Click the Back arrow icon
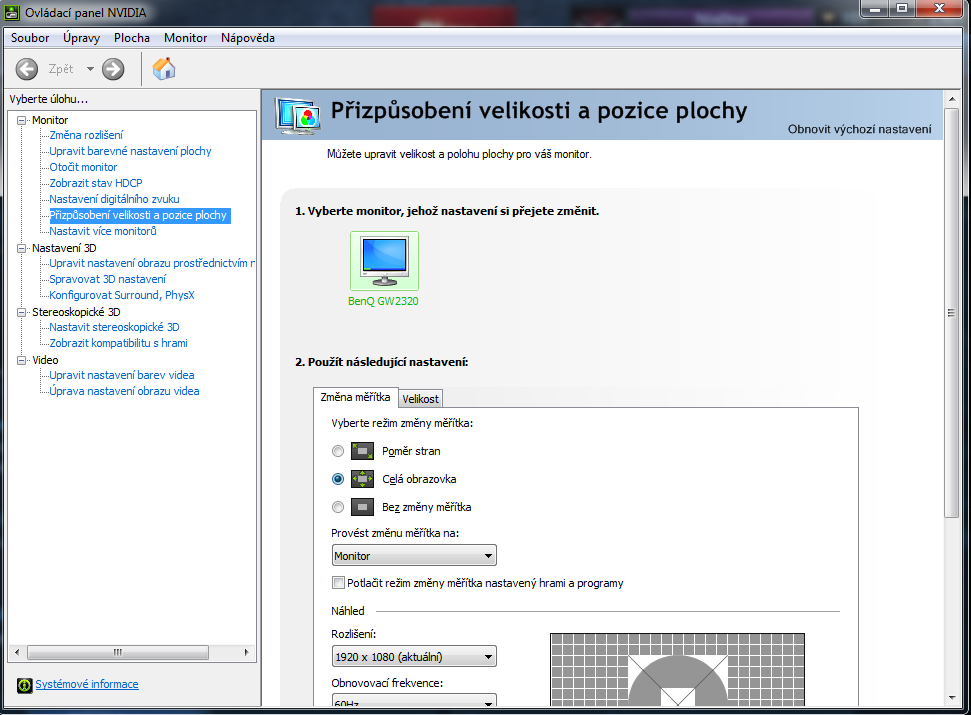971x715 pixels. (x=27, y=69)
